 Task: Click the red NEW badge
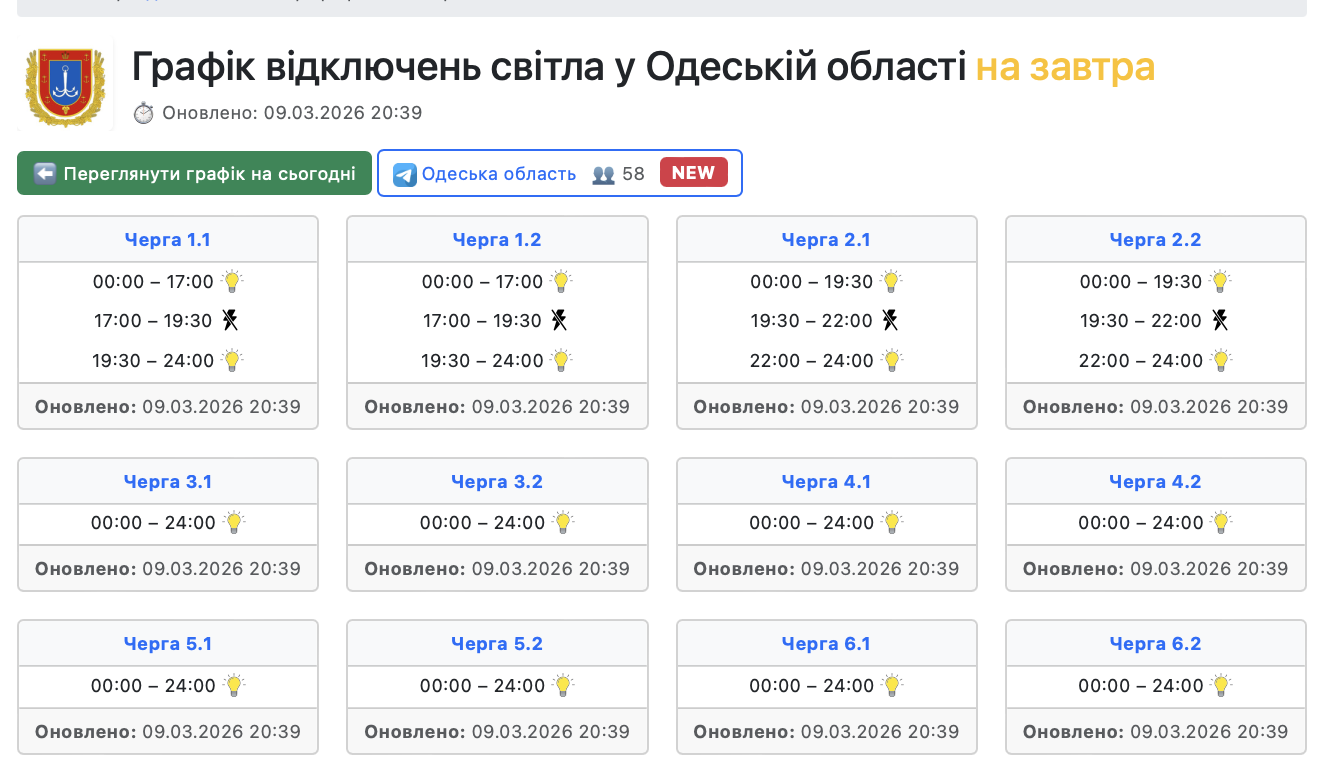point(693,173)
